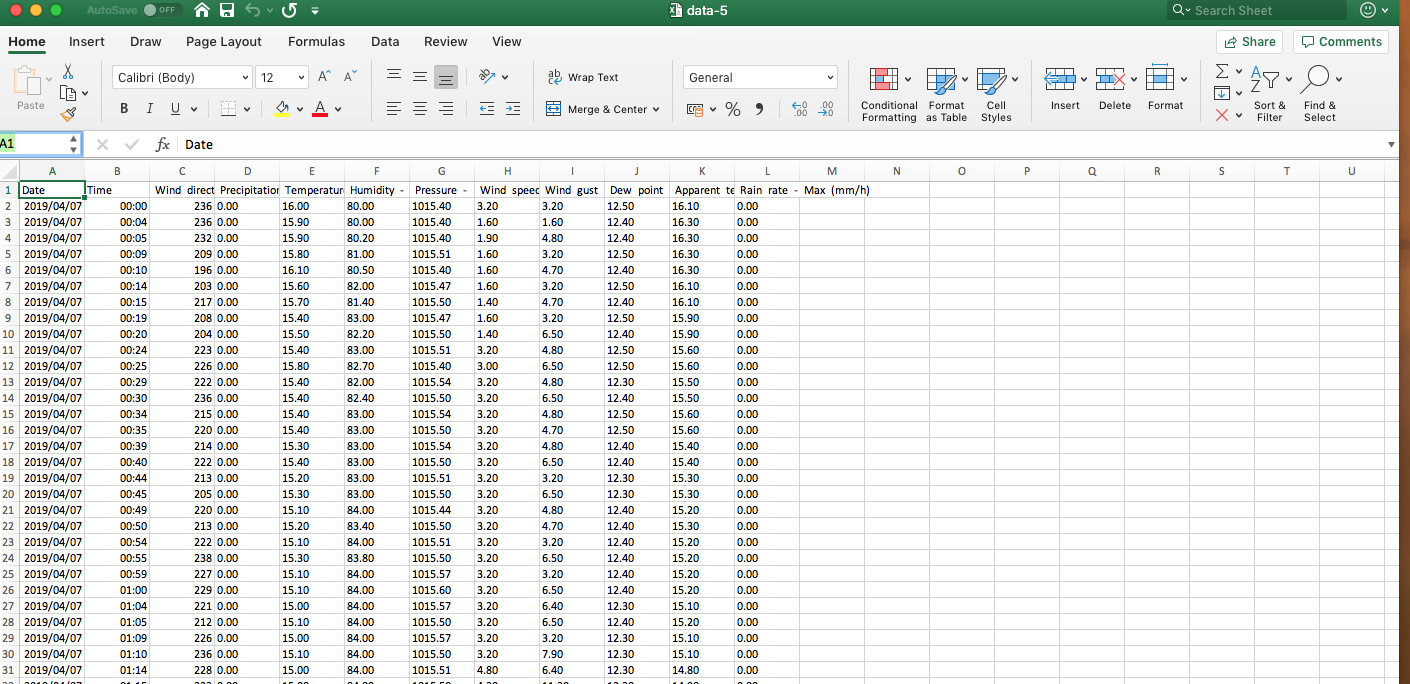
Task: Open the Page Layout tab
Action: [224, 41]
